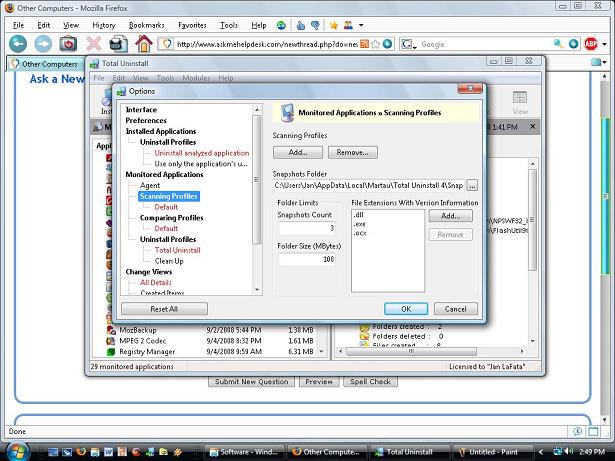Image resolution: width=615 pixels, height=461 pixels.
Task: Select Clean Up in options tree
Action: (169, 261)
